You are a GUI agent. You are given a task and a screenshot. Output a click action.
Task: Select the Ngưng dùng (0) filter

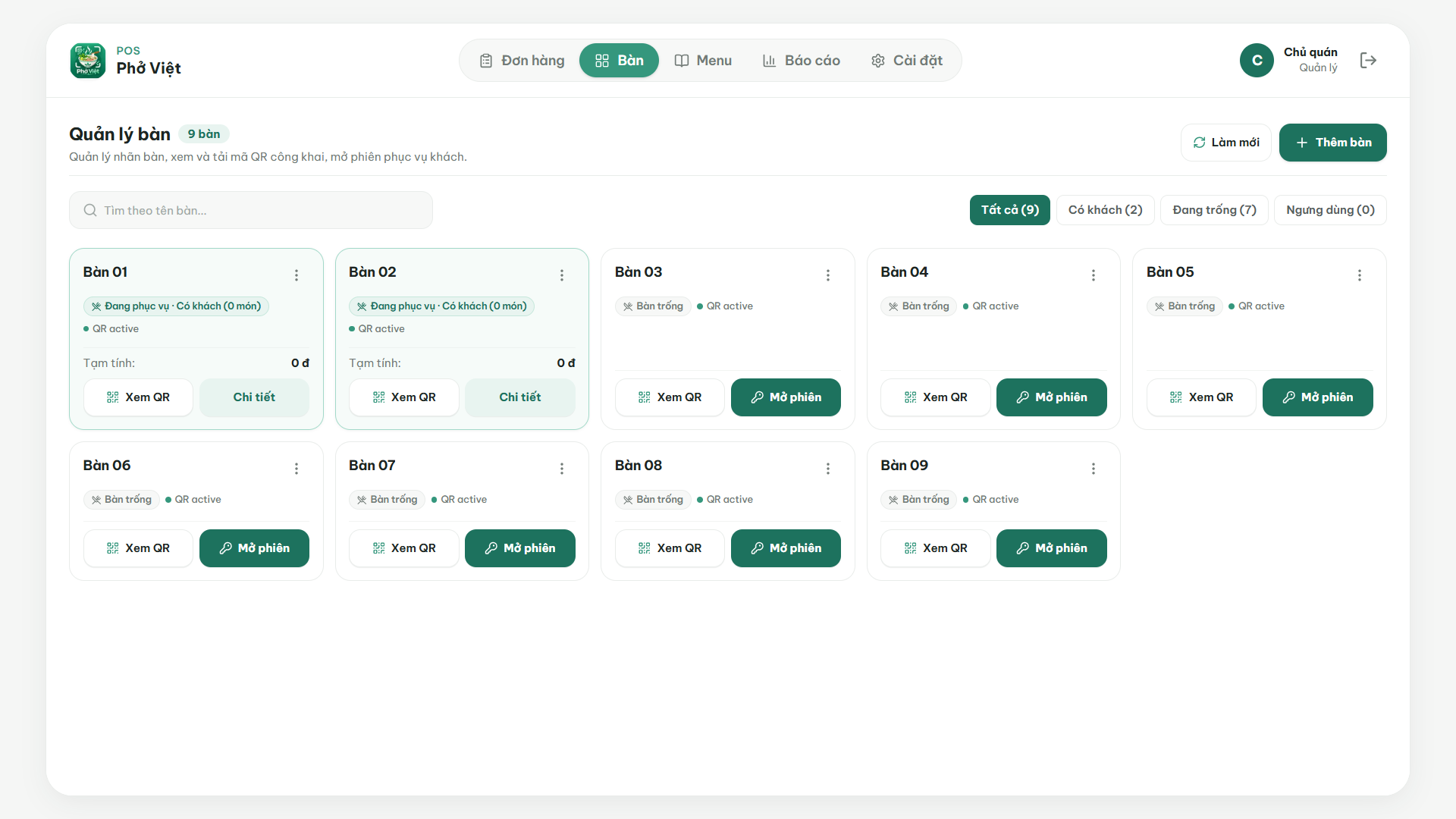click(1330, 210)
